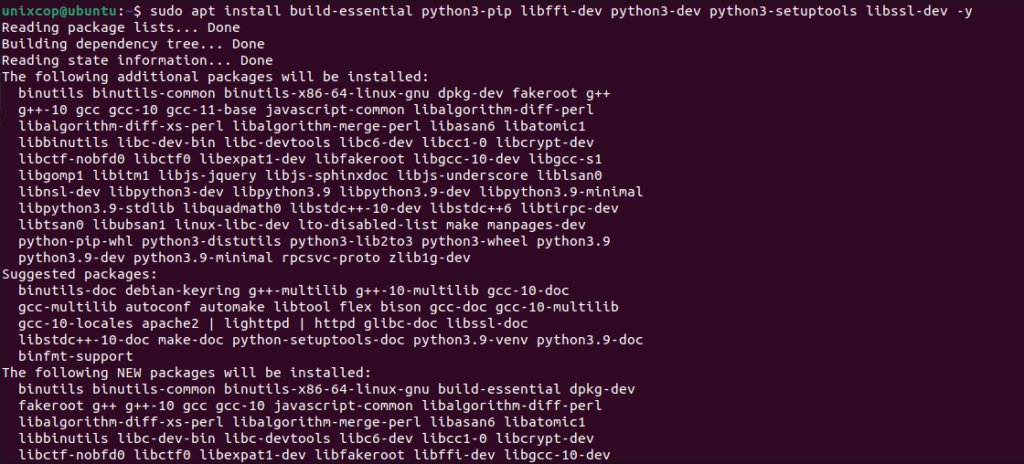
Task: Click the following NEW packages heading
Action: pyautogui.click(x=186, y=373)
